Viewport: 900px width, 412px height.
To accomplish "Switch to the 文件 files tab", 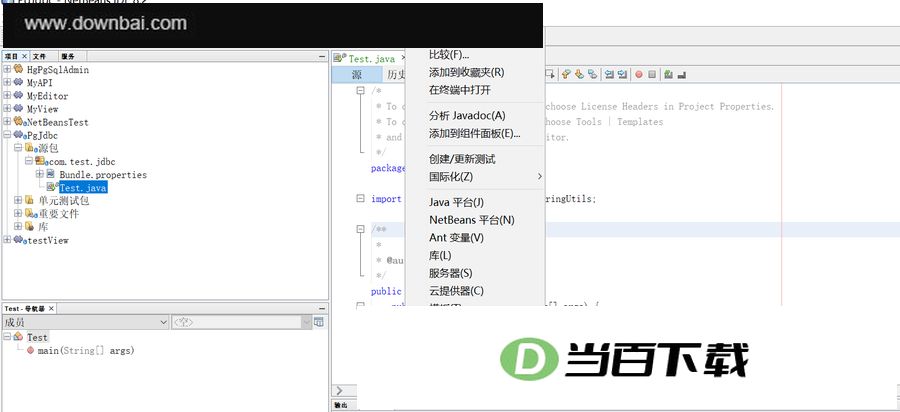I will click(44, 56).
